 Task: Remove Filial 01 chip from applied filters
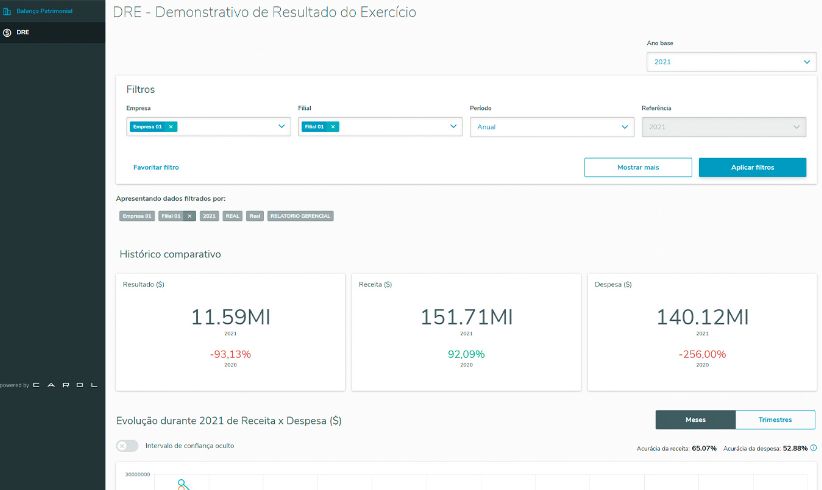pos(189,216)
